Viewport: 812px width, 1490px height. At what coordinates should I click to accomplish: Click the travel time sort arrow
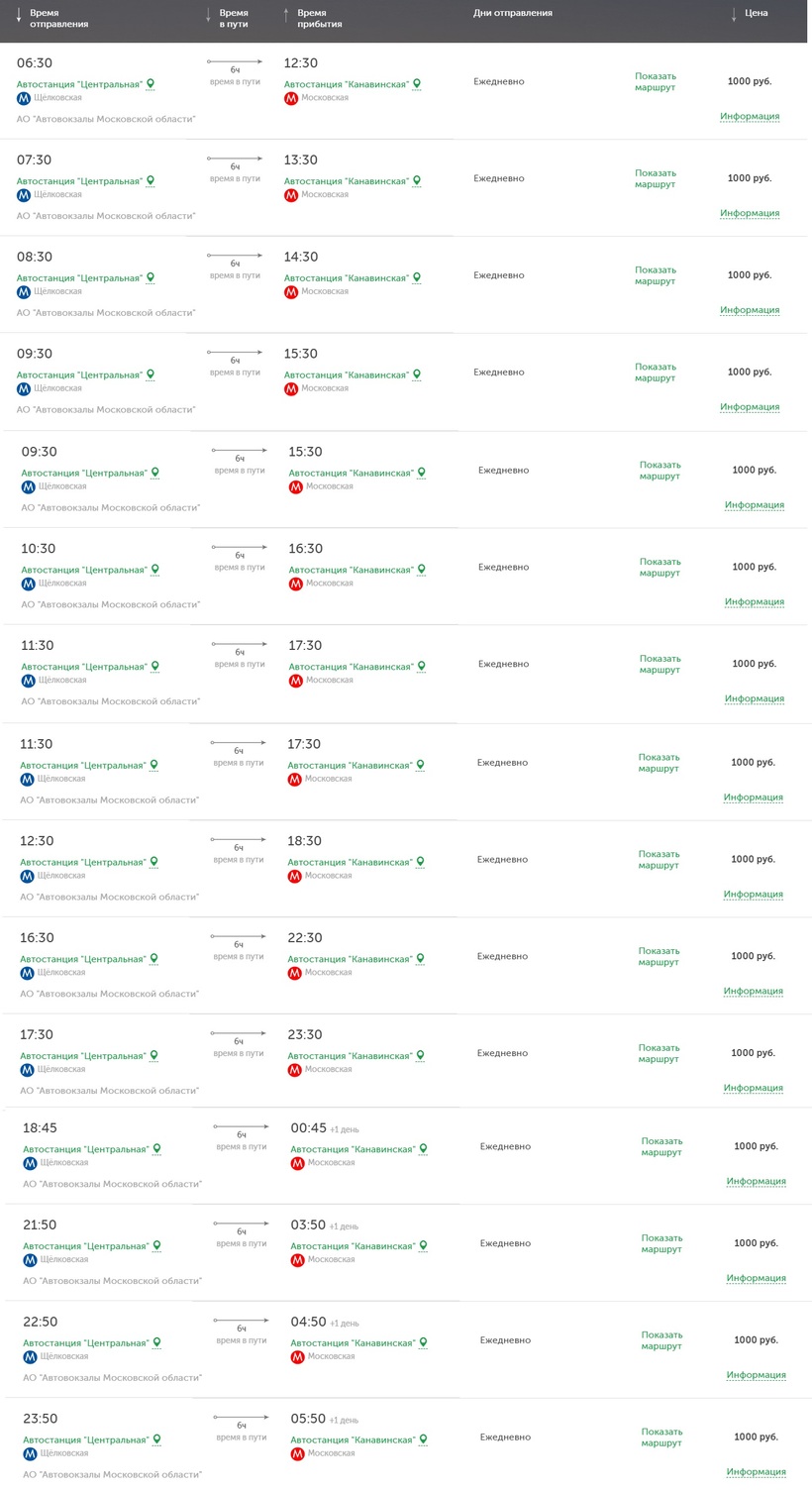point(208,15)
